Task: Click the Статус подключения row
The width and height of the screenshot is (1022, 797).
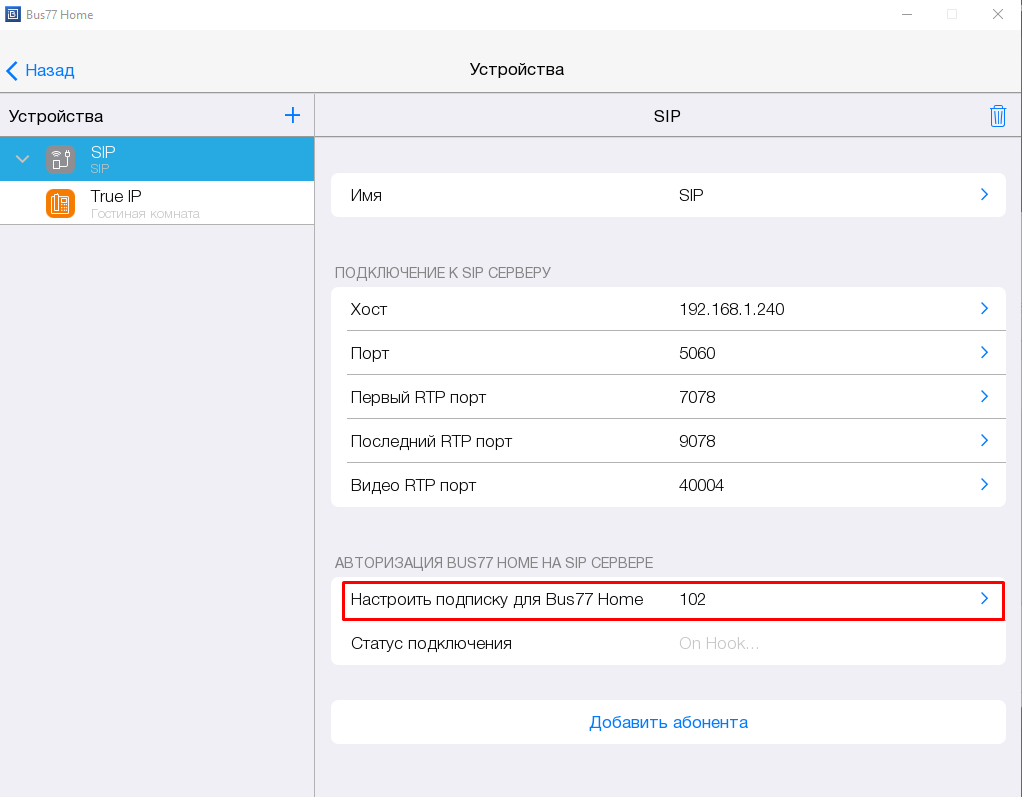Action: (667, 643)
